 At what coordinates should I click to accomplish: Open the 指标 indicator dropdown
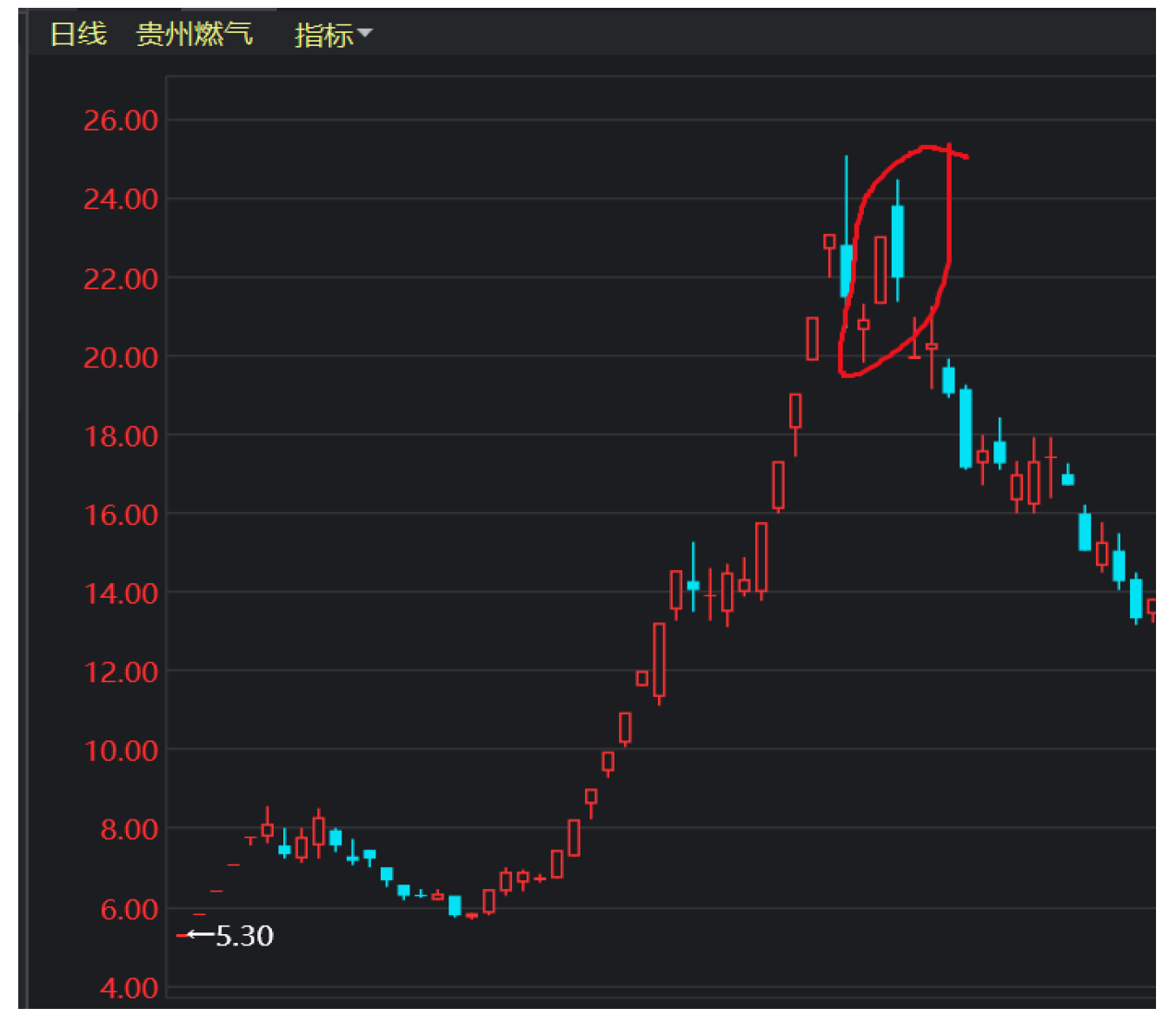(x=331, y=35)
